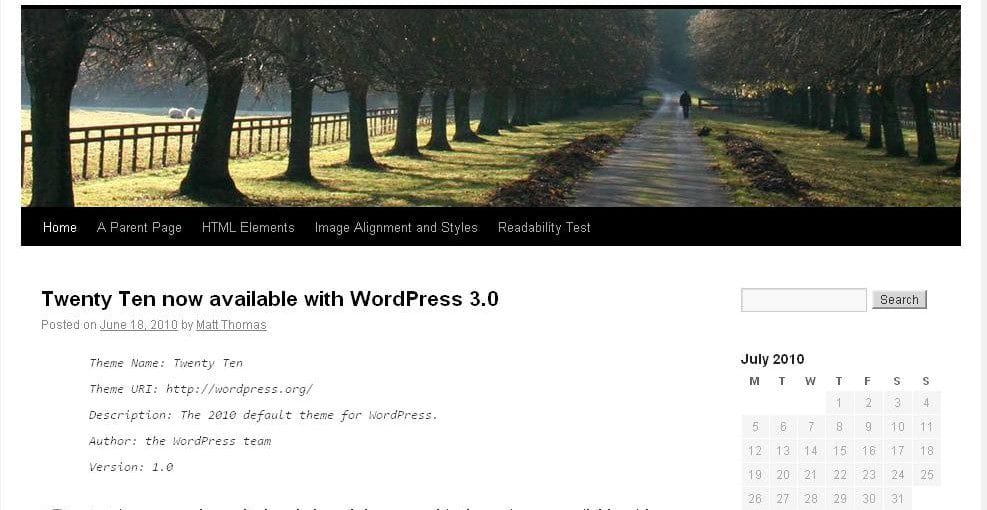The image size is (987, 510).
Task: Click the Search button
Action: [x=899, y=300]
